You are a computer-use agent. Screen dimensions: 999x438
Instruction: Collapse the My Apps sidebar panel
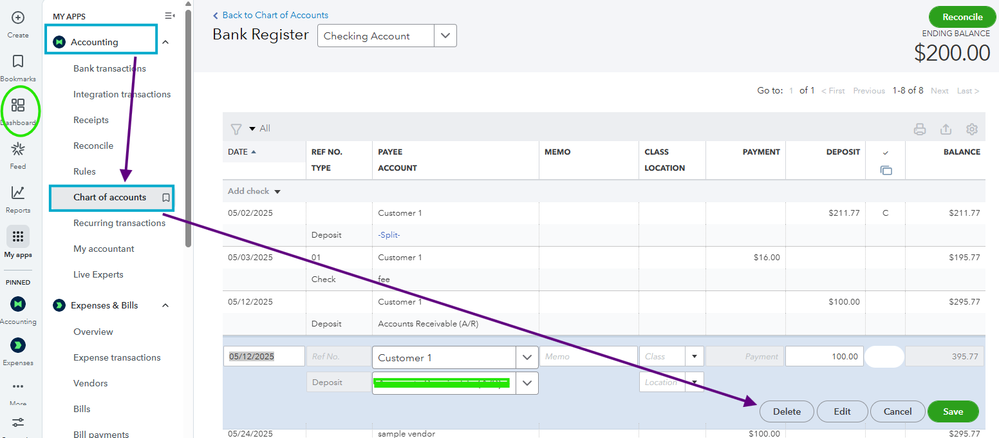pyautogui.click(x=169, y=16)
